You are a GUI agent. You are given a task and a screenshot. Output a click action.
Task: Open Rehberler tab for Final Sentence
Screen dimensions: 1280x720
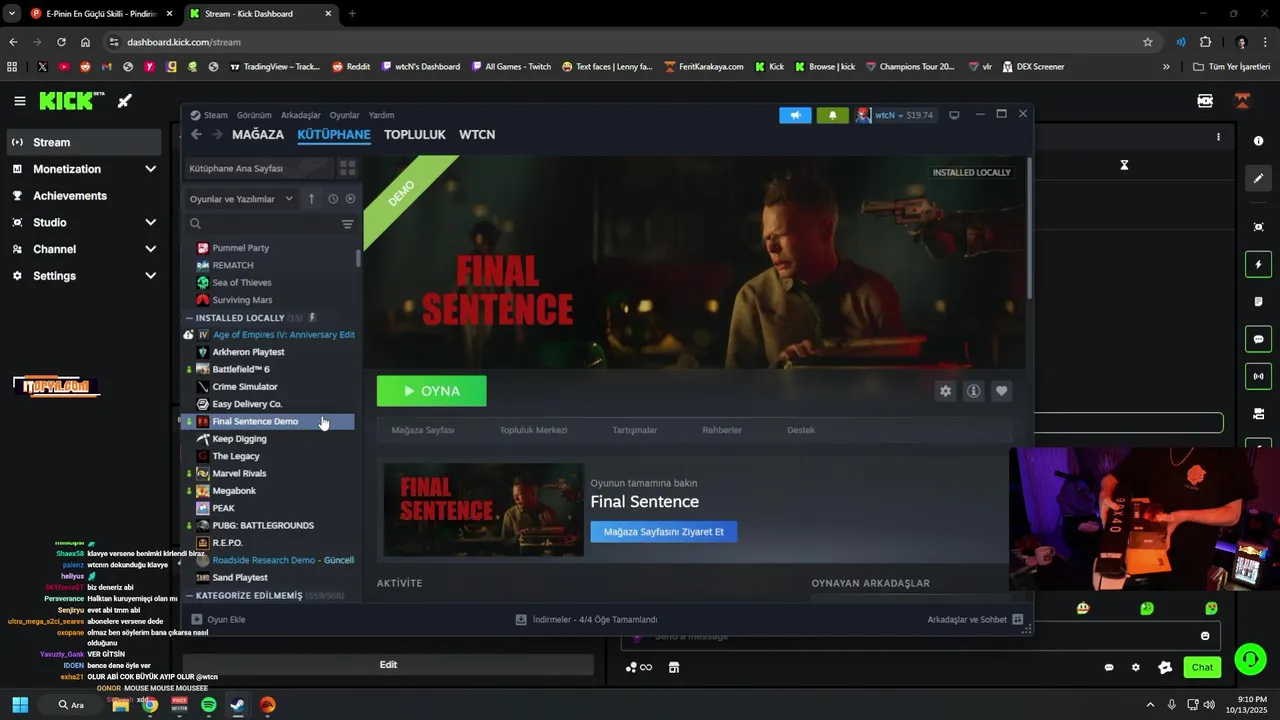pyautogui.click(x=722, y=430)
